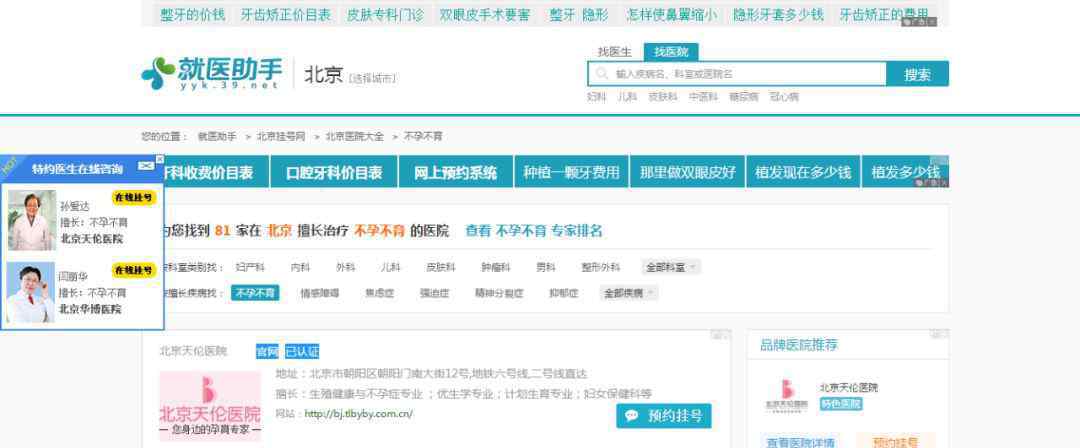Click the 官网 badge next to 北京天伦医院

point(267,352)
